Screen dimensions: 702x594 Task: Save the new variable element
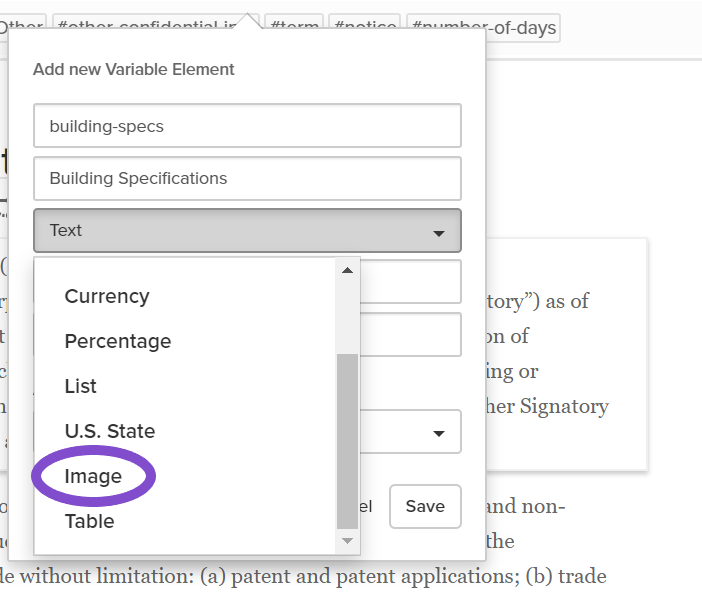425,506
